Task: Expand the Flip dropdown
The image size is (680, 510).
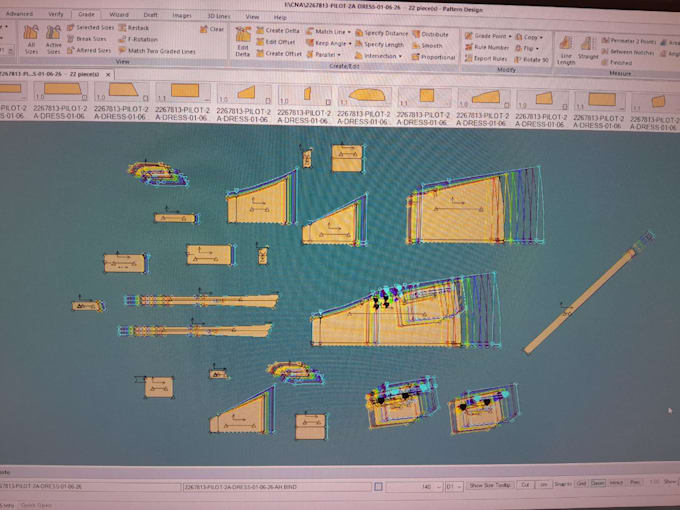Action: (537, 49)
